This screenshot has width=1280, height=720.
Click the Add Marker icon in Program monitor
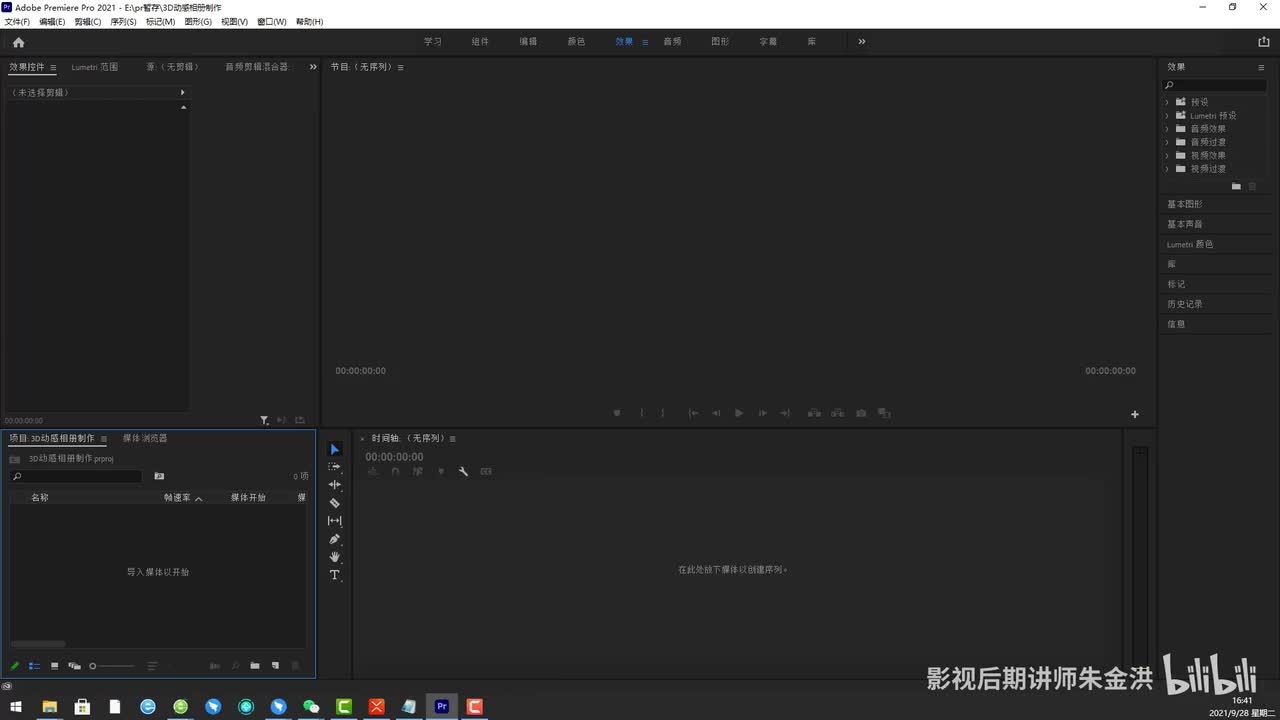[x=617, y=413]
